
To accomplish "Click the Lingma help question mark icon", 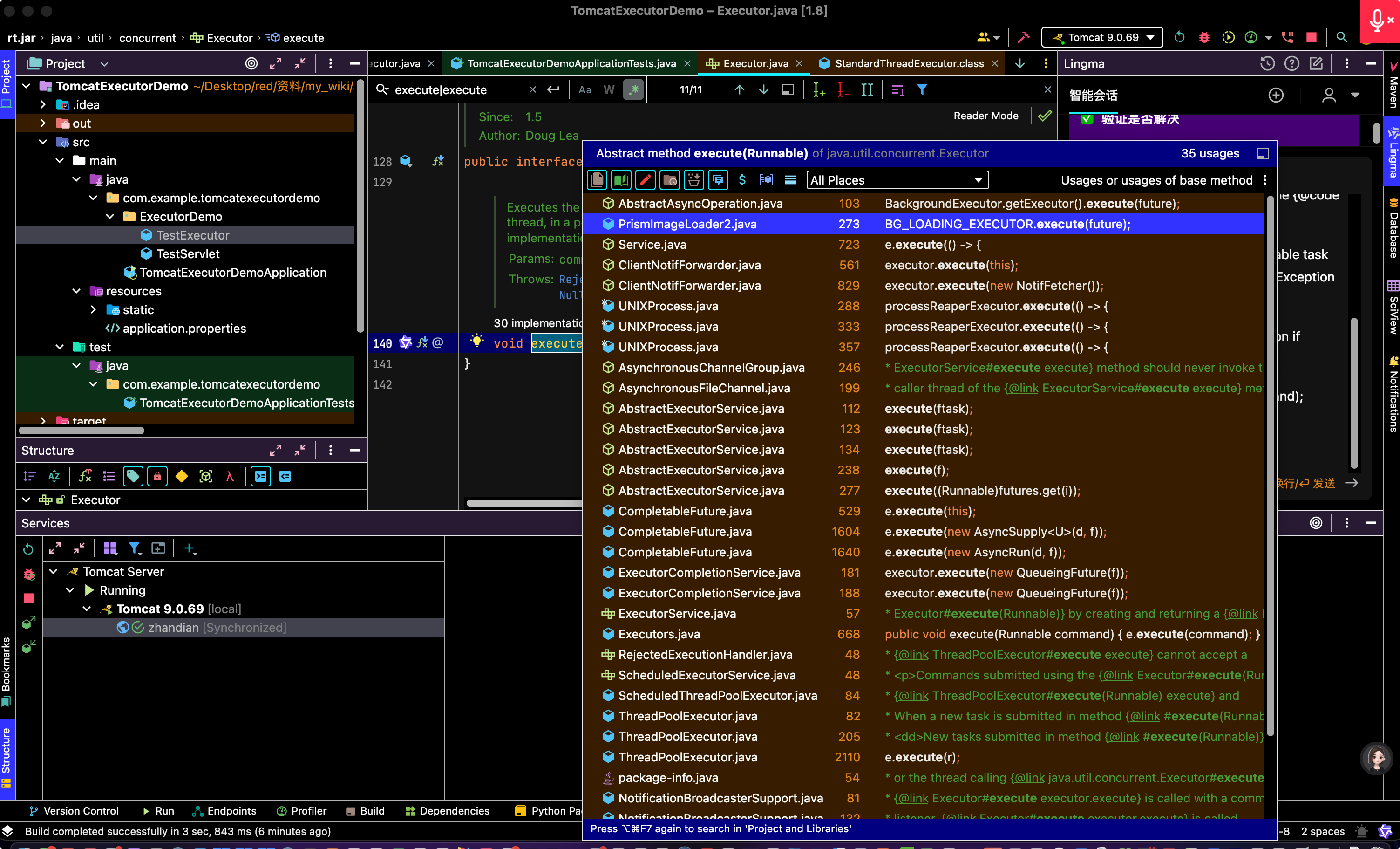I will pyautogui.click(x=1291, y=63).
